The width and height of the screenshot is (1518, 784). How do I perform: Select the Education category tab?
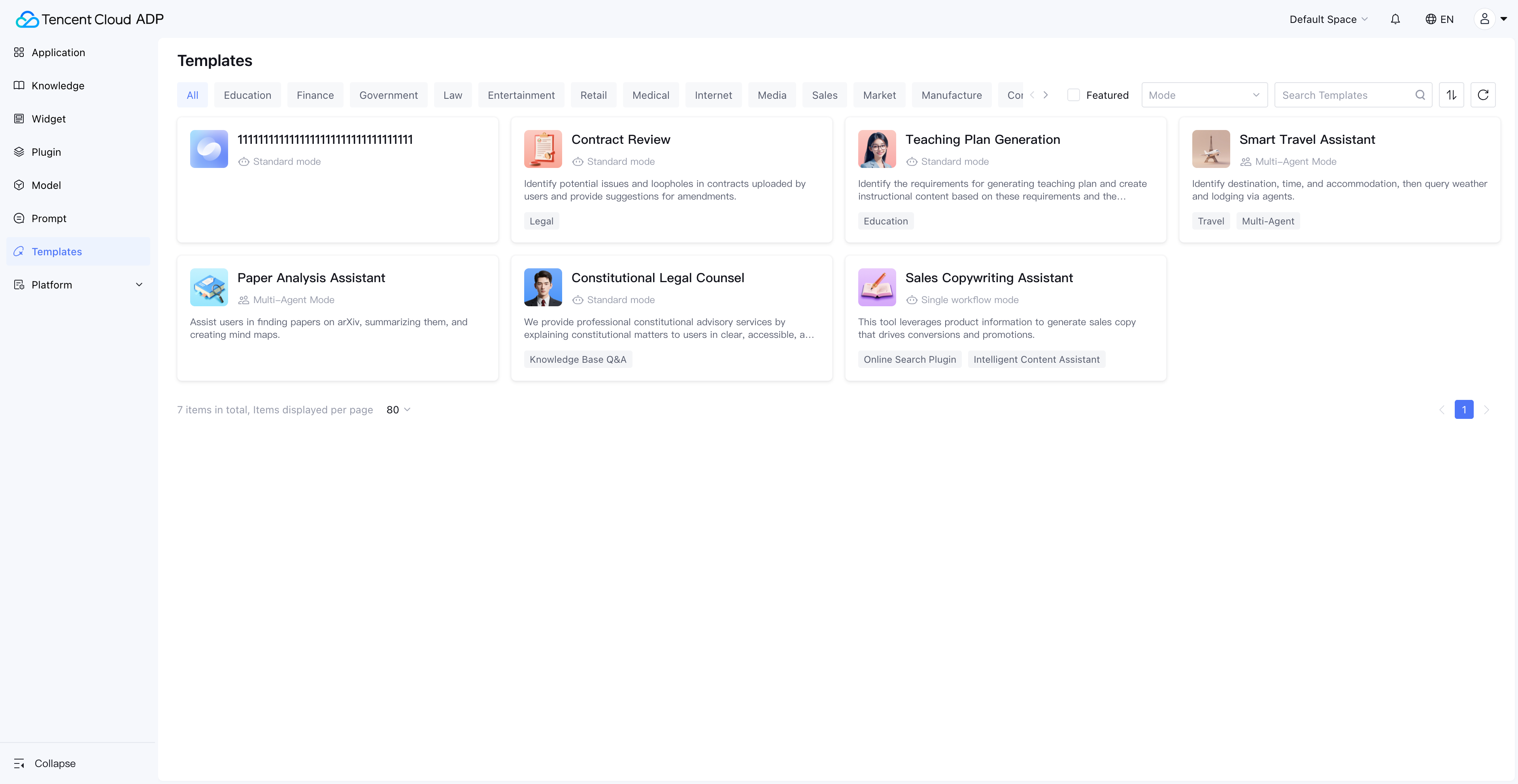(x=247, y=95)
